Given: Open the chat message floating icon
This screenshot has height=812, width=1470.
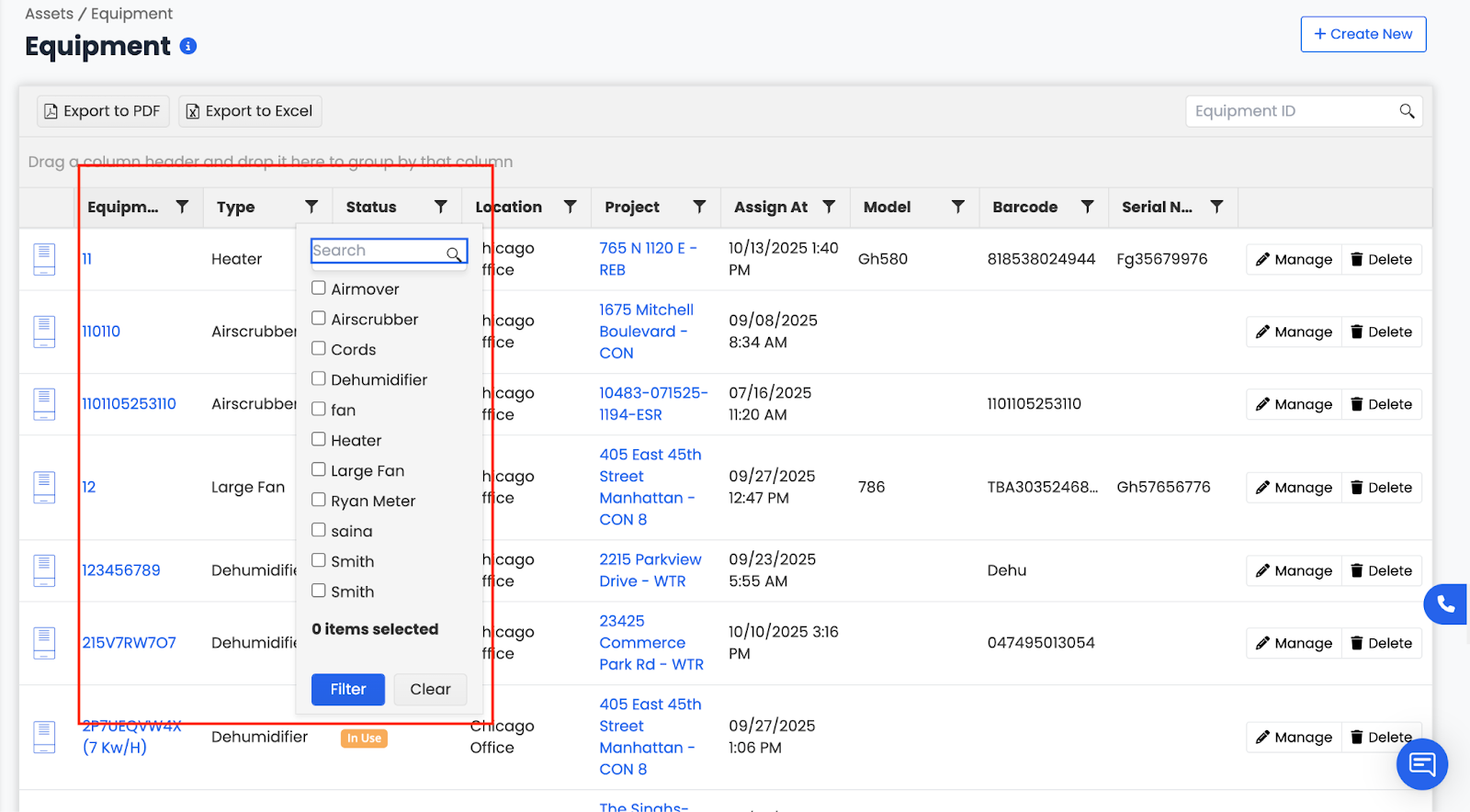Looking at the screenshot, I should [x=1422, y=763].
